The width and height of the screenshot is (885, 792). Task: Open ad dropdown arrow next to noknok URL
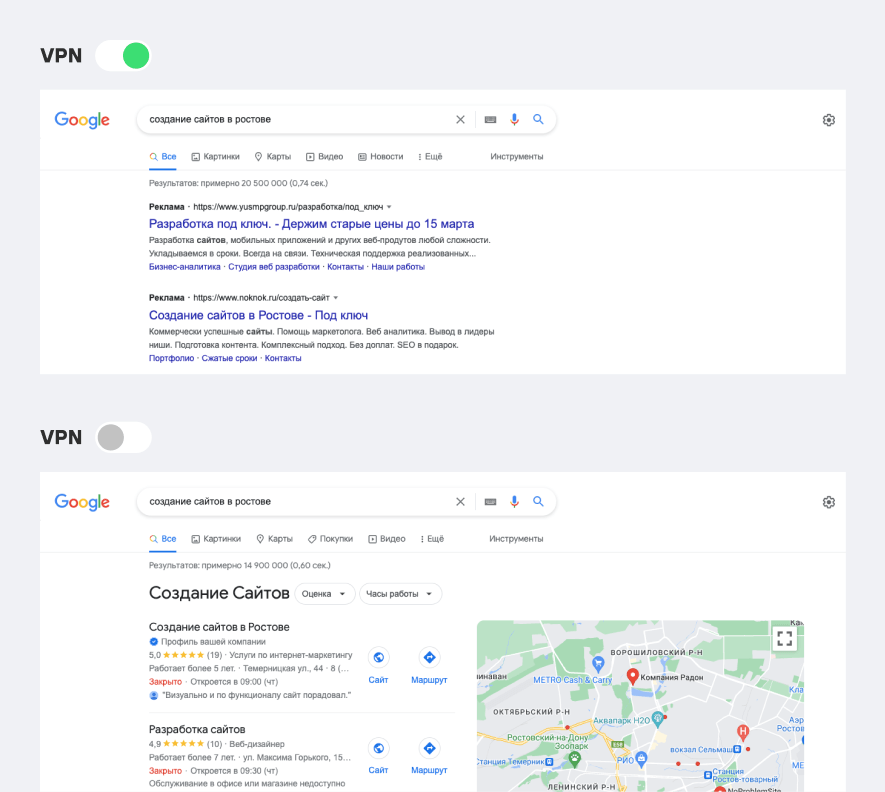336,298
